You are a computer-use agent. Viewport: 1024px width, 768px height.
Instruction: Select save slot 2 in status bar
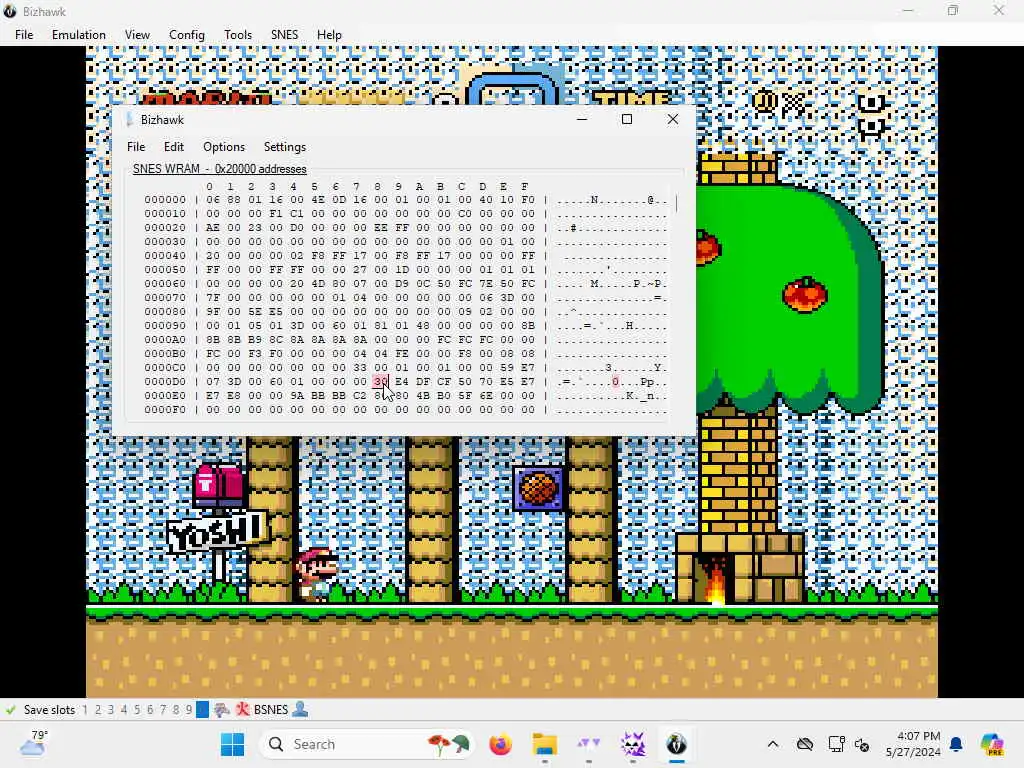(x=98, y=710)
